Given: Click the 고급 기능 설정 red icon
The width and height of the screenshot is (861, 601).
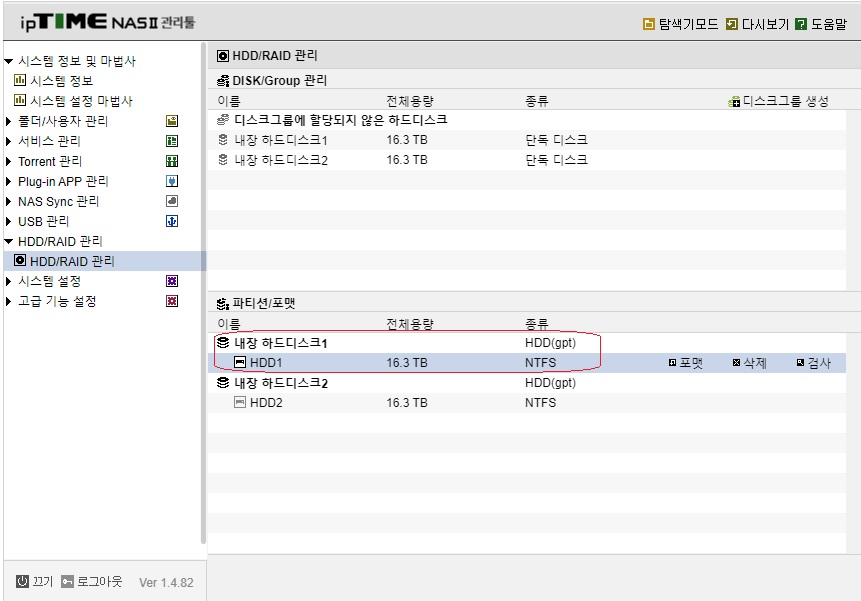Looking at the screenshot, I should (x=172, y=301).
